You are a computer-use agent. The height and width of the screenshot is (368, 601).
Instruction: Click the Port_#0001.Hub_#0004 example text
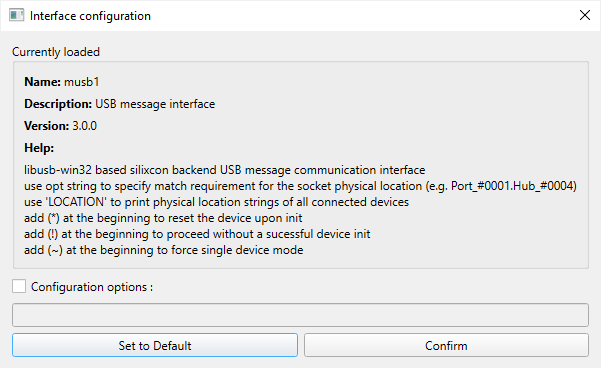tap(514, 186)
